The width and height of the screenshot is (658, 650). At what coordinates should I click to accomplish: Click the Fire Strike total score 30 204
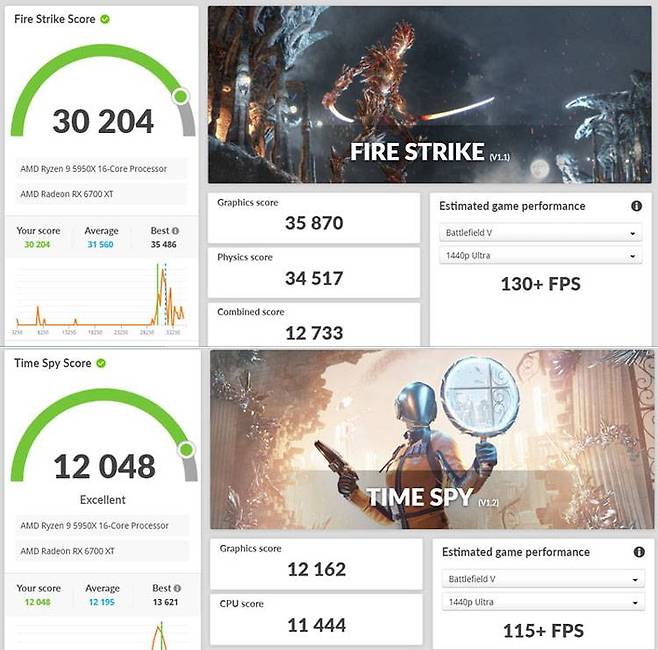[103, 121]
